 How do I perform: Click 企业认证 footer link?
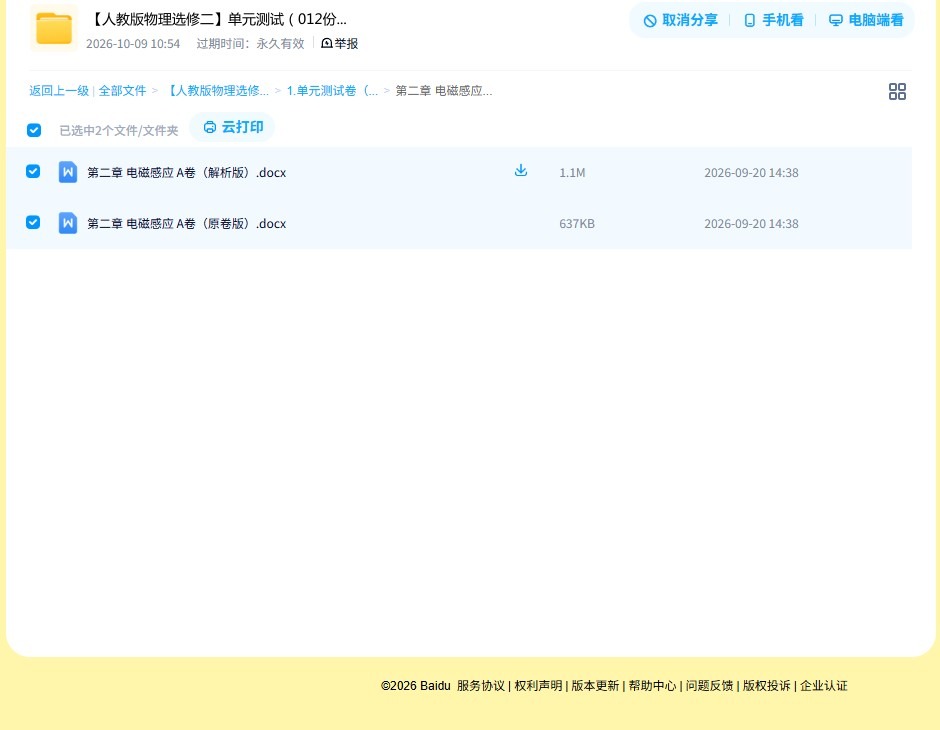[x=824, y=686]
